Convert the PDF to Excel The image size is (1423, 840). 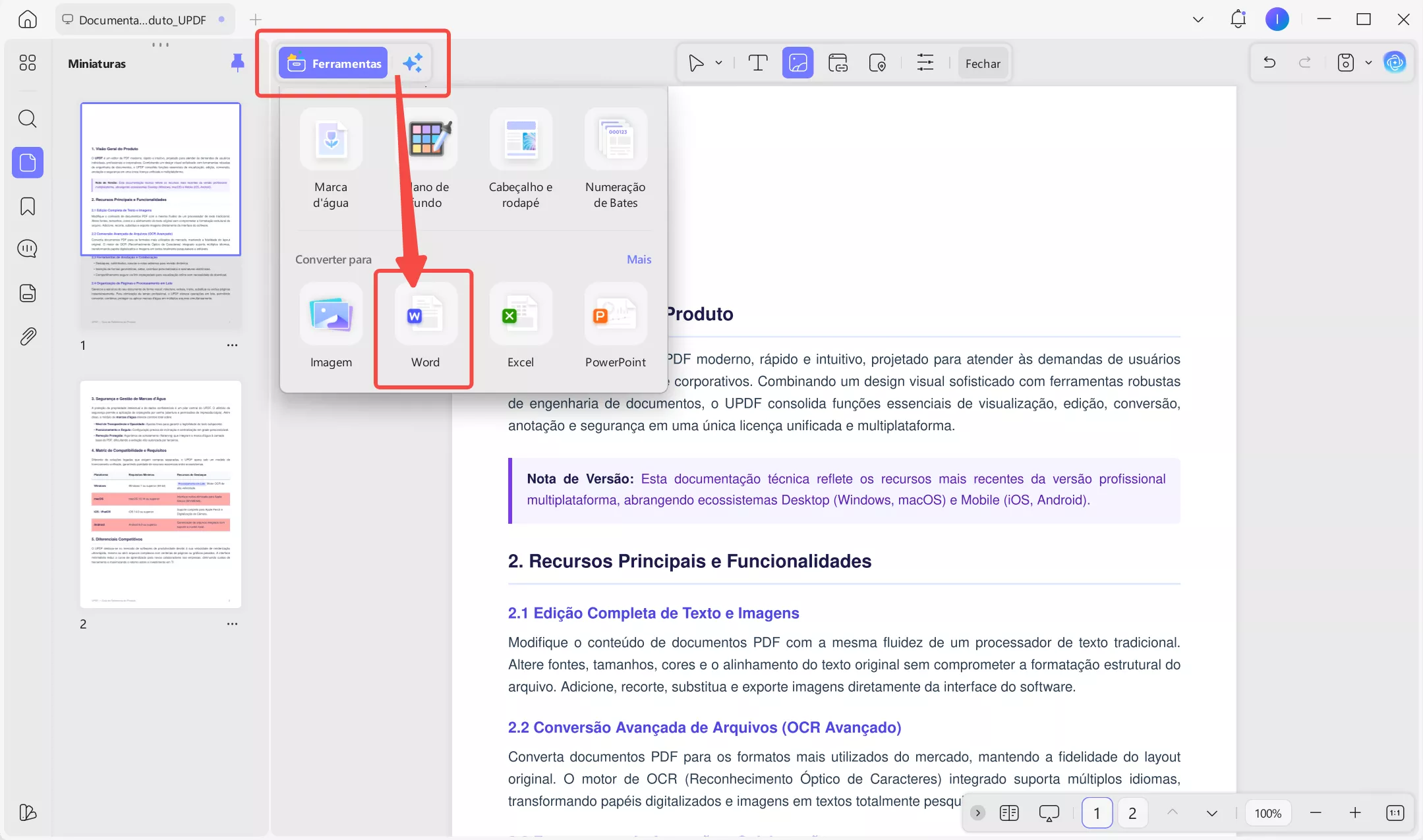[521, 325]
